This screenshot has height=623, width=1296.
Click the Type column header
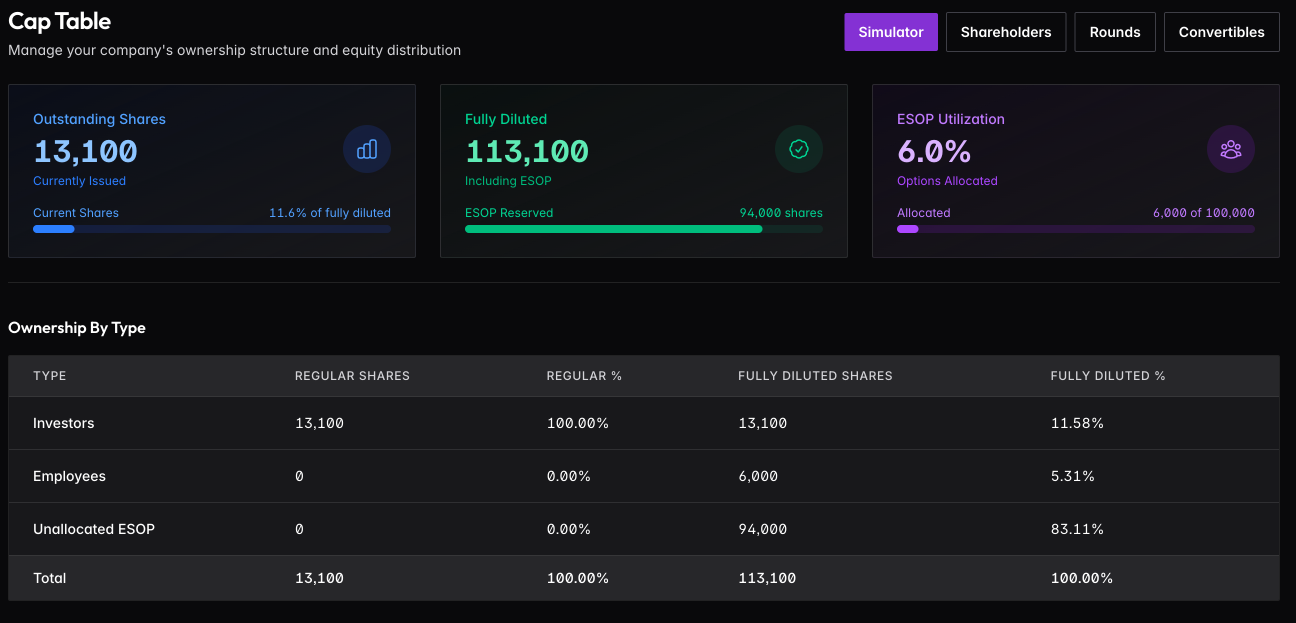[x=50, y=376]
